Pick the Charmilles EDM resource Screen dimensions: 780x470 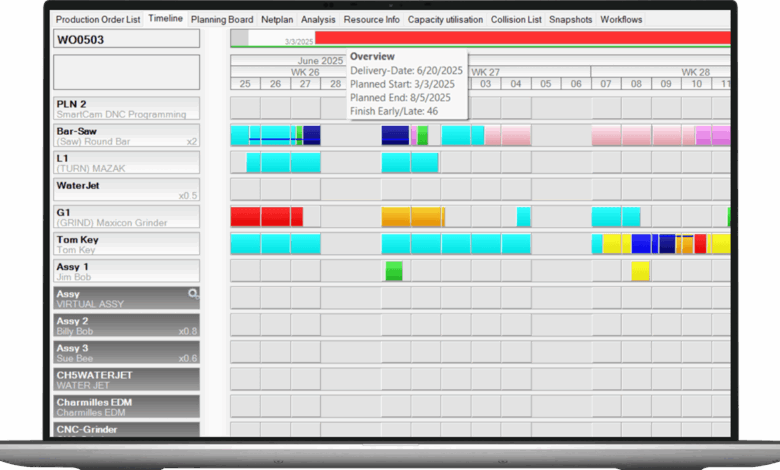point(126,406)
